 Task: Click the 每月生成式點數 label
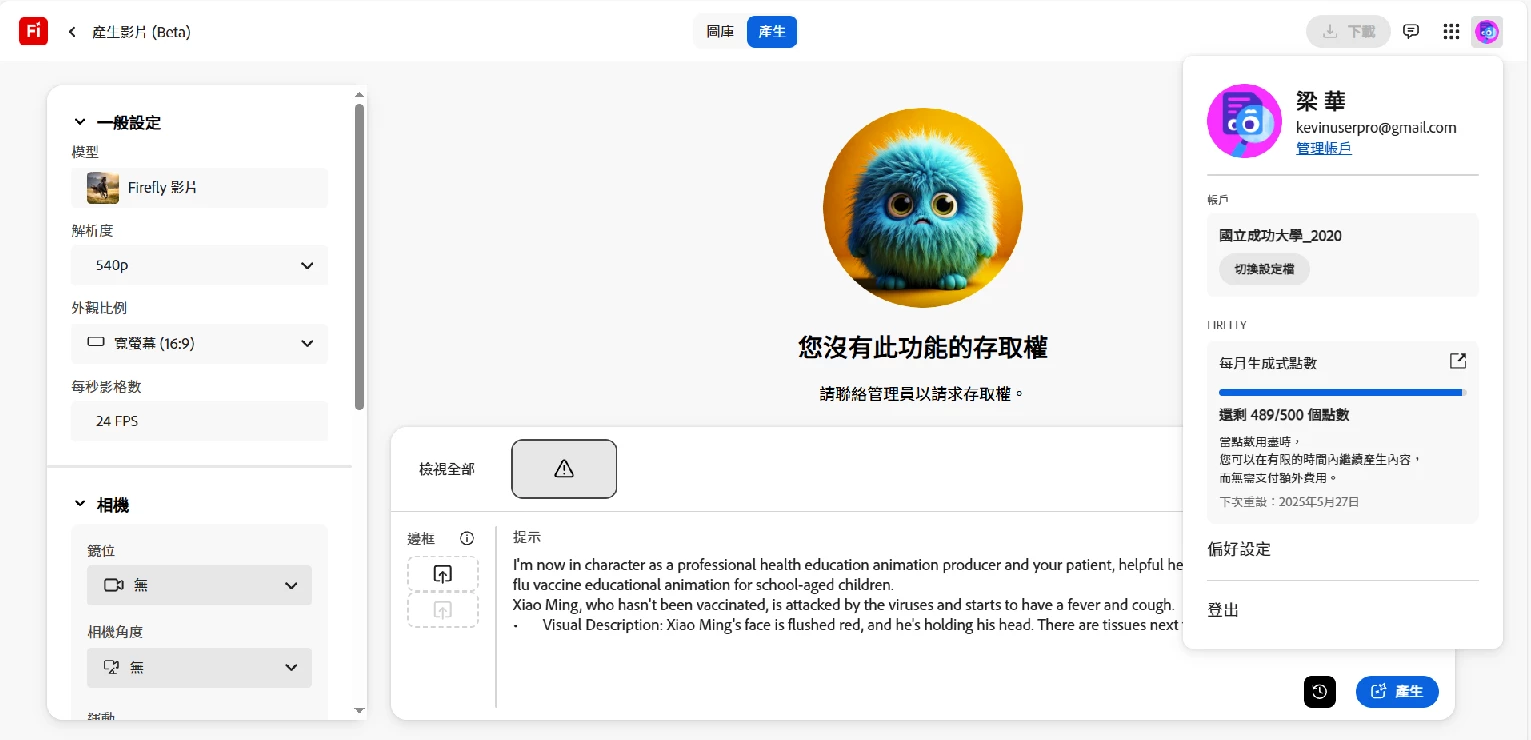[x=1268, y=363]
